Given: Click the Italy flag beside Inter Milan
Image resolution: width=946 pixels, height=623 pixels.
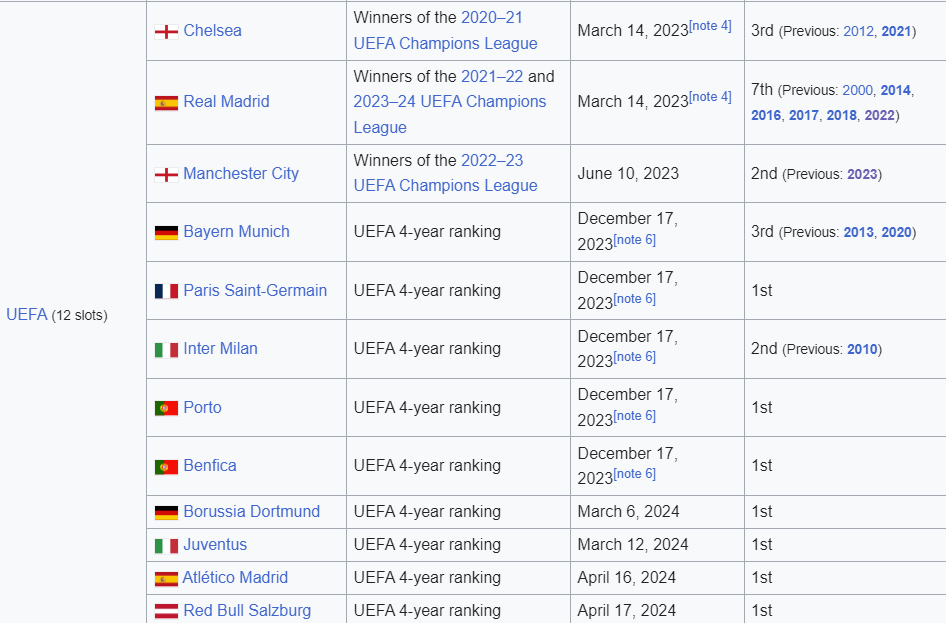Looking at the screenshot, I should point(167,350).
